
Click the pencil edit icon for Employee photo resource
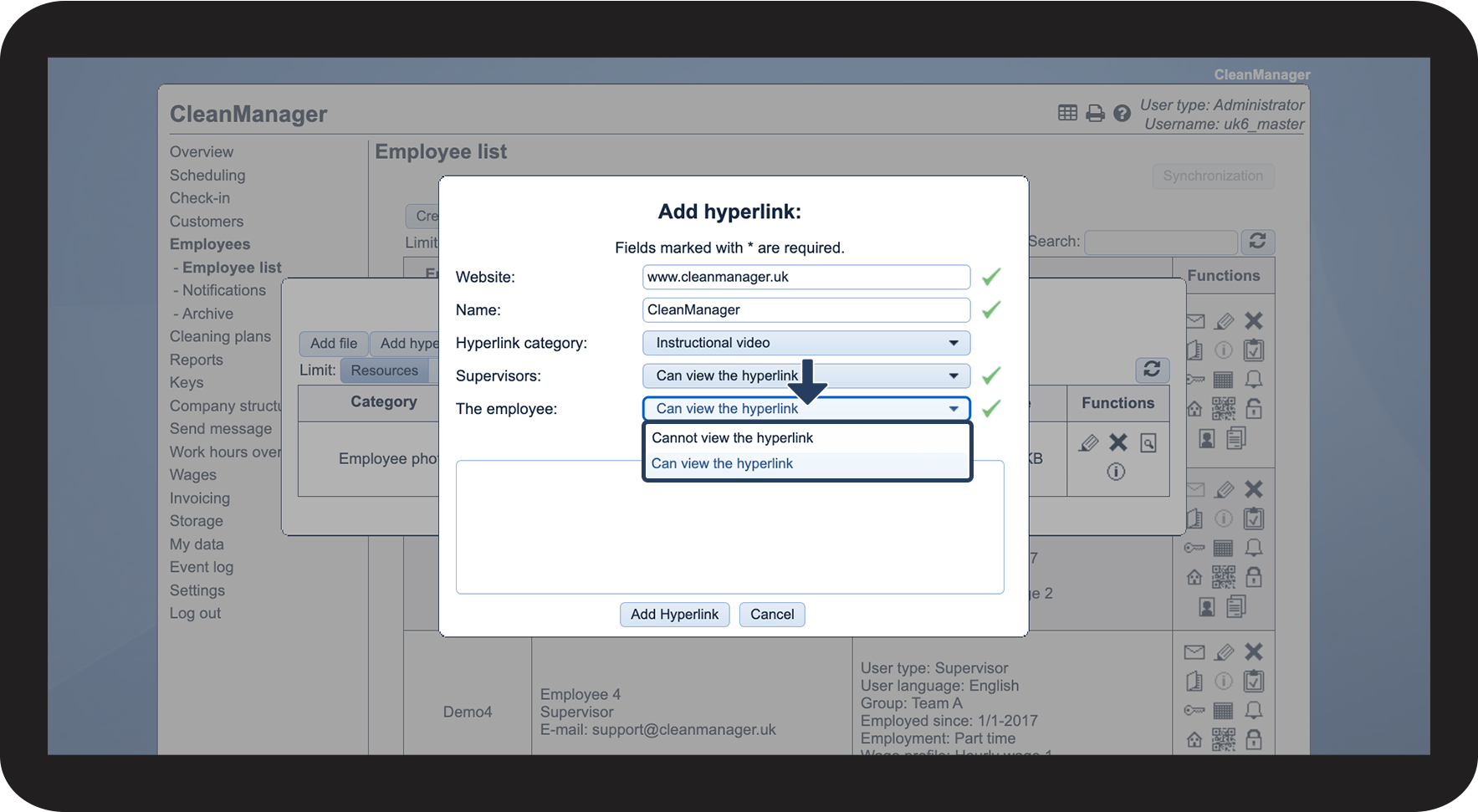point(1088,442)
